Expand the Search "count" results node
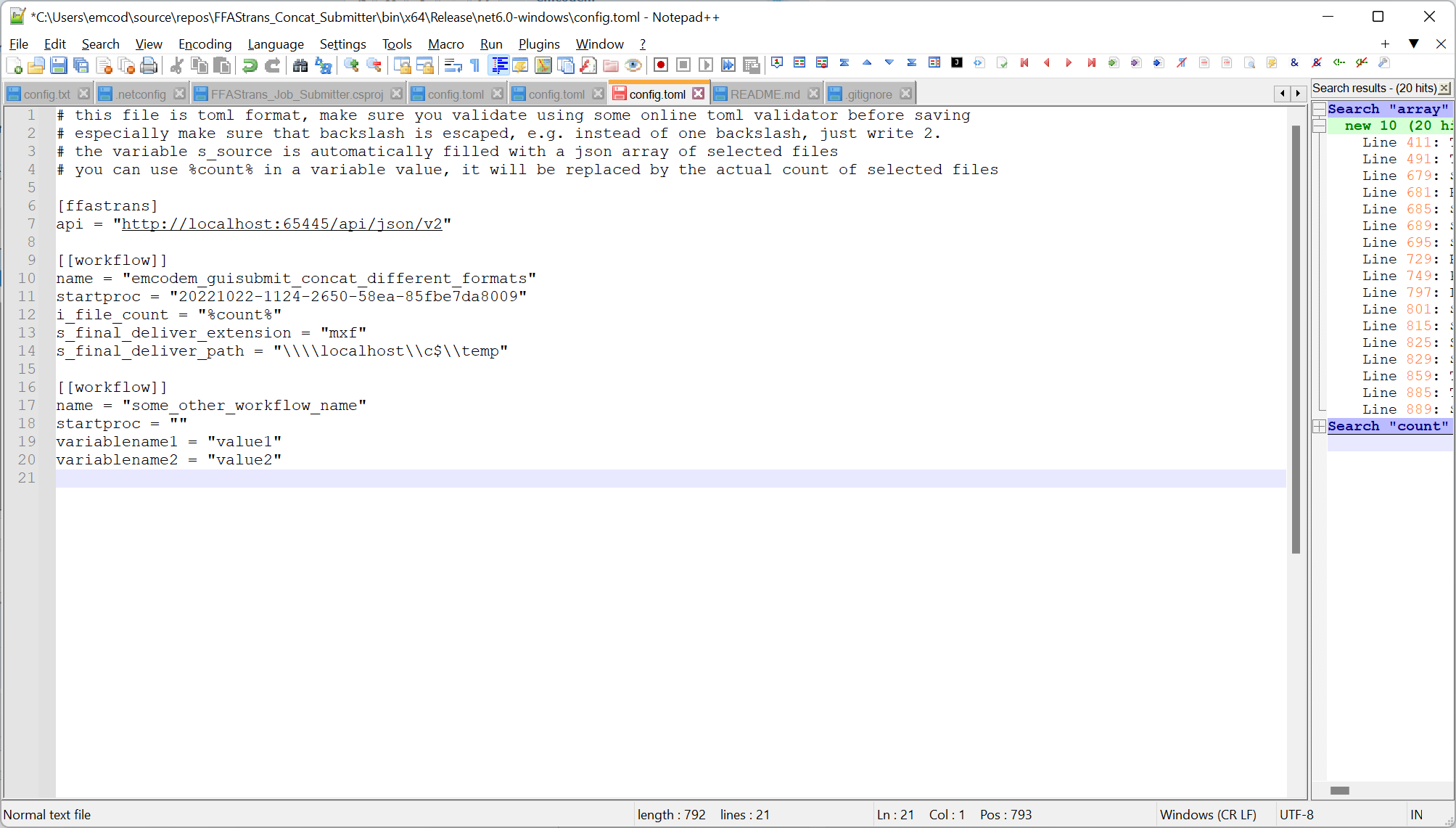The image size is (1456, 828). 1320,427
